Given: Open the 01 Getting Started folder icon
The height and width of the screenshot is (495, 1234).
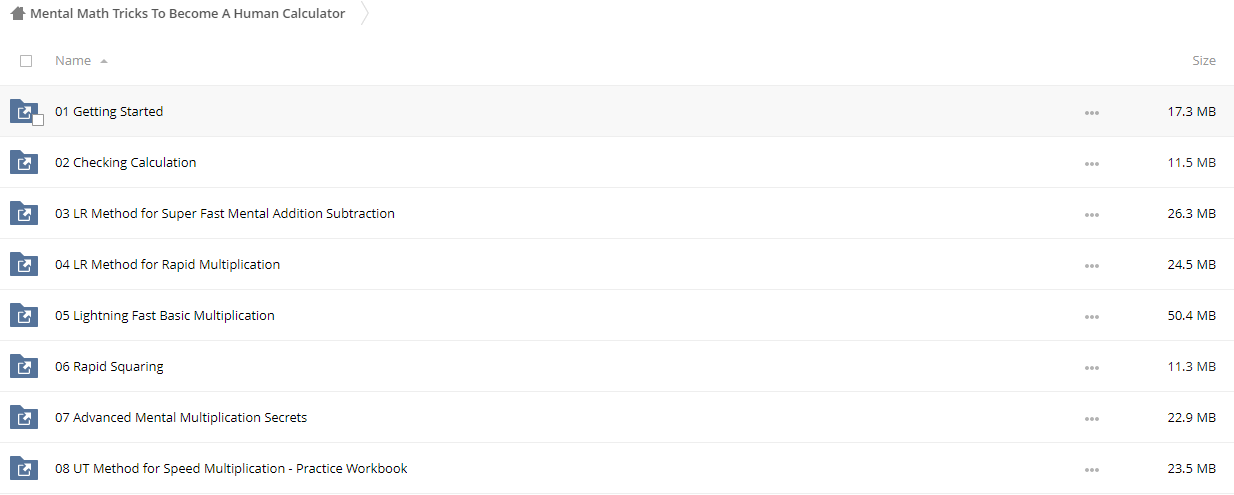Looking at the screenshot, I should (x=24, y=111).
